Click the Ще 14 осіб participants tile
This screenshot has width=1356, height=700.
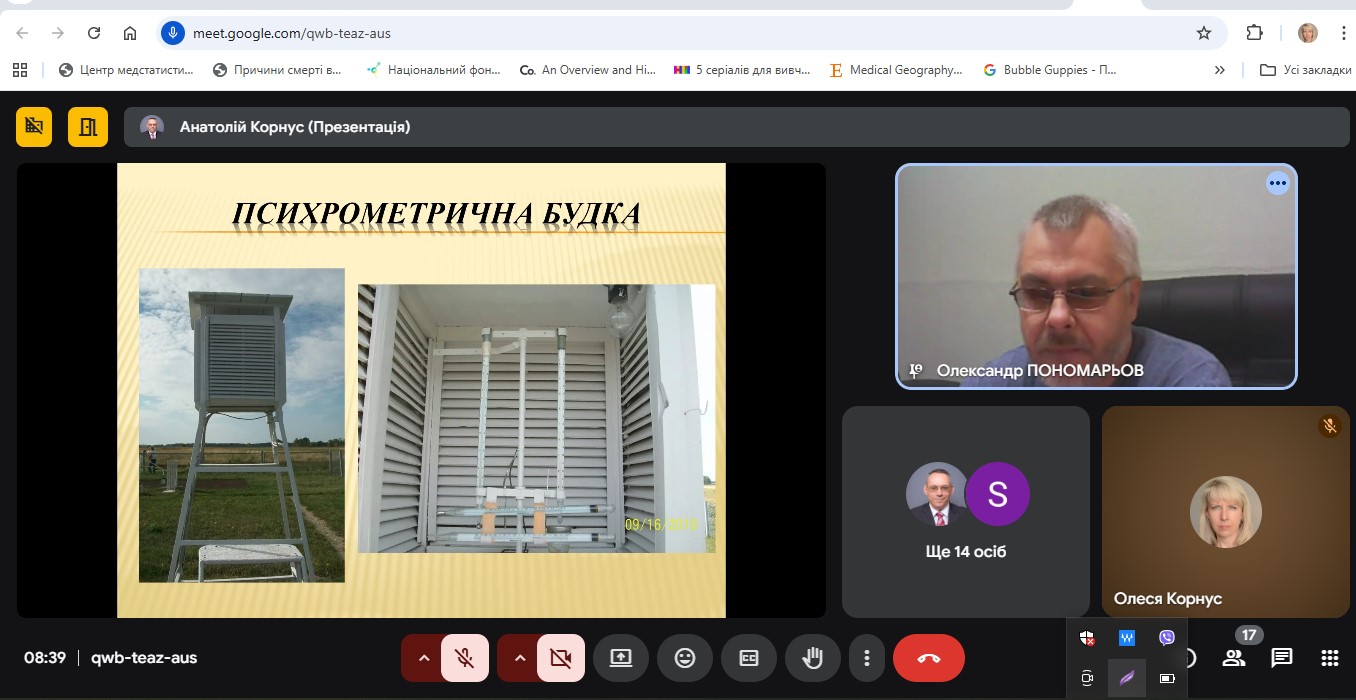965,511
